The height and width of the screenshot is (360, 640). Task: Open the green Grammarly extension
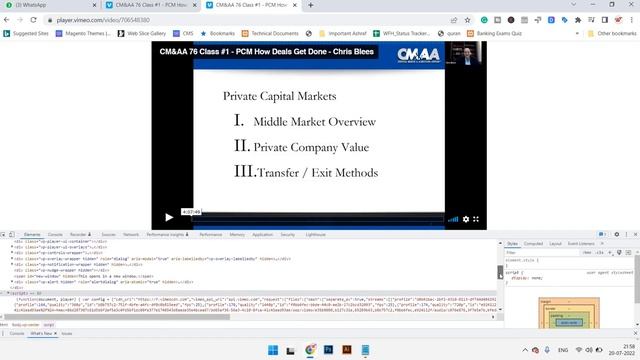click(x=484, y=20)
